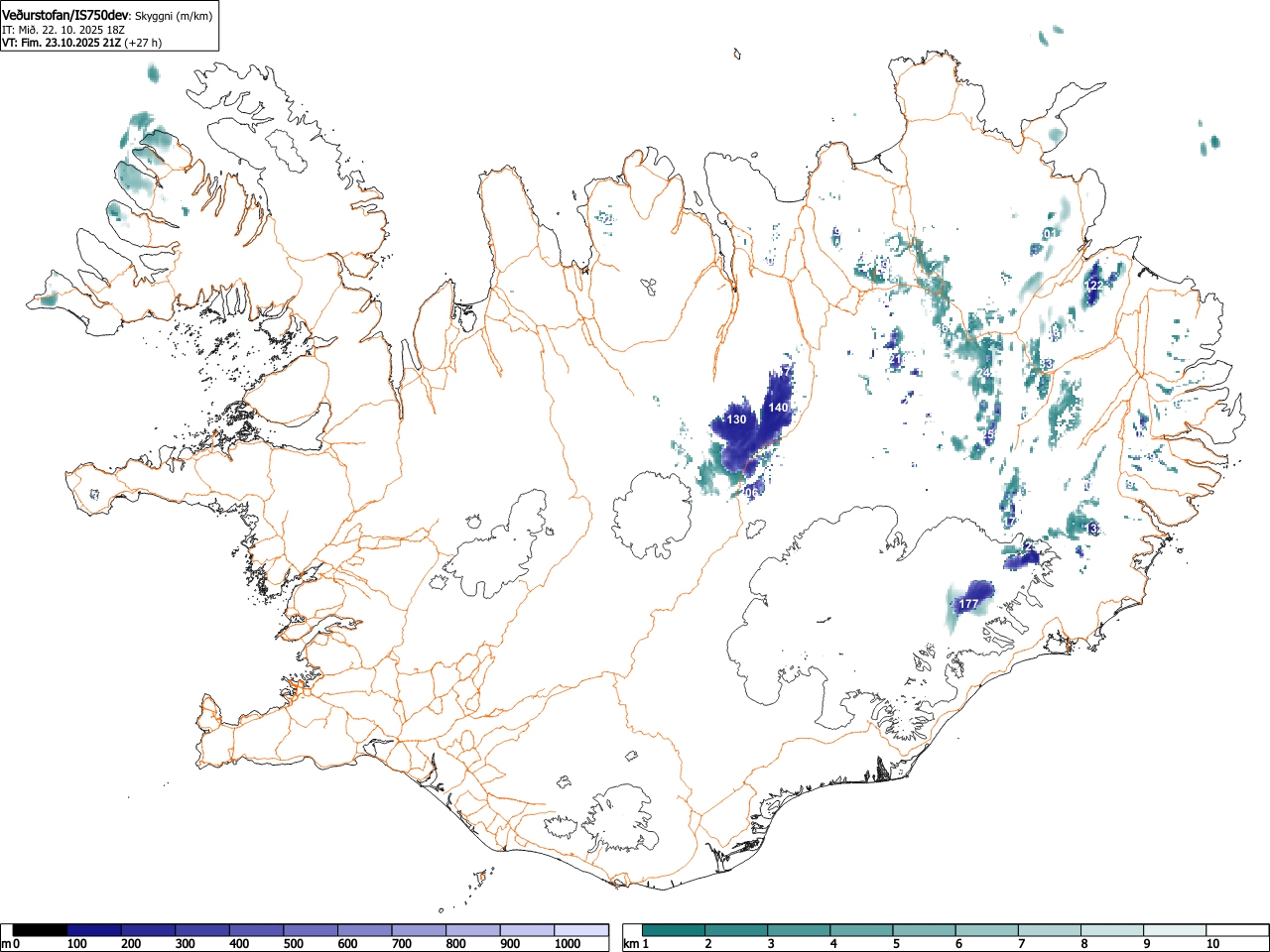Click the 'km' unit label in legend
This screenshot has height=952, width=1270.
(x=631, y=944)
